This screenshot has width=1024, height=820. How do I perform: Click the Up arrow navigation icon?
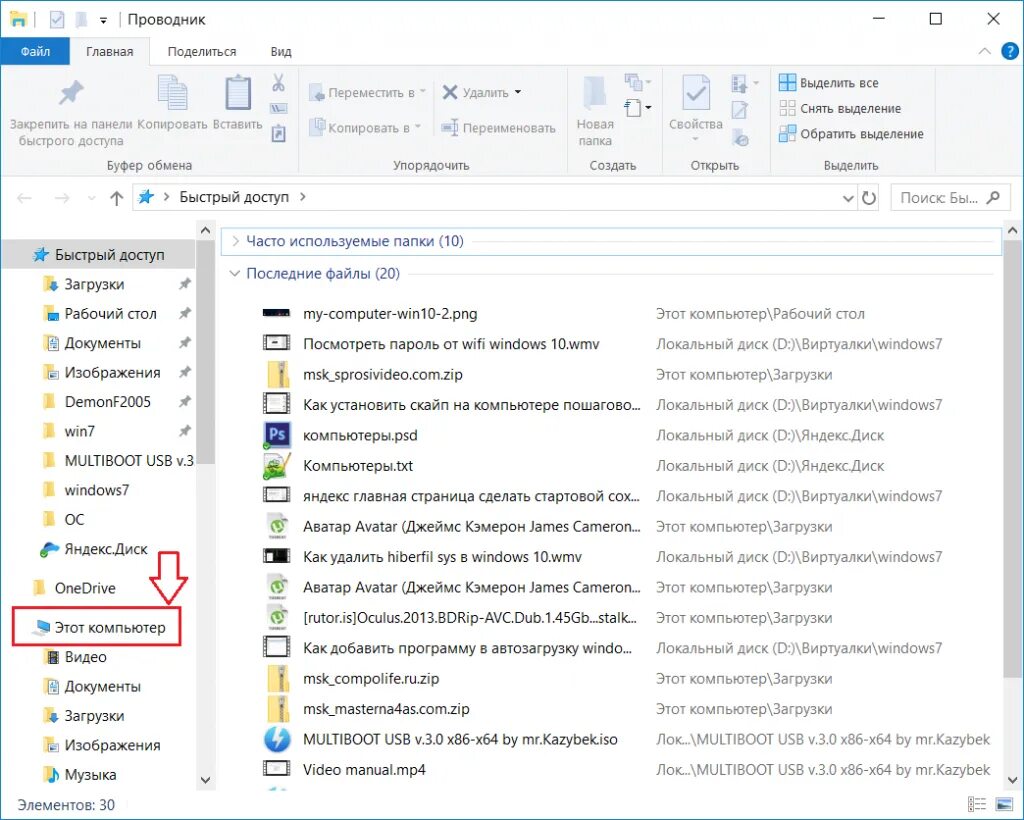116,198
